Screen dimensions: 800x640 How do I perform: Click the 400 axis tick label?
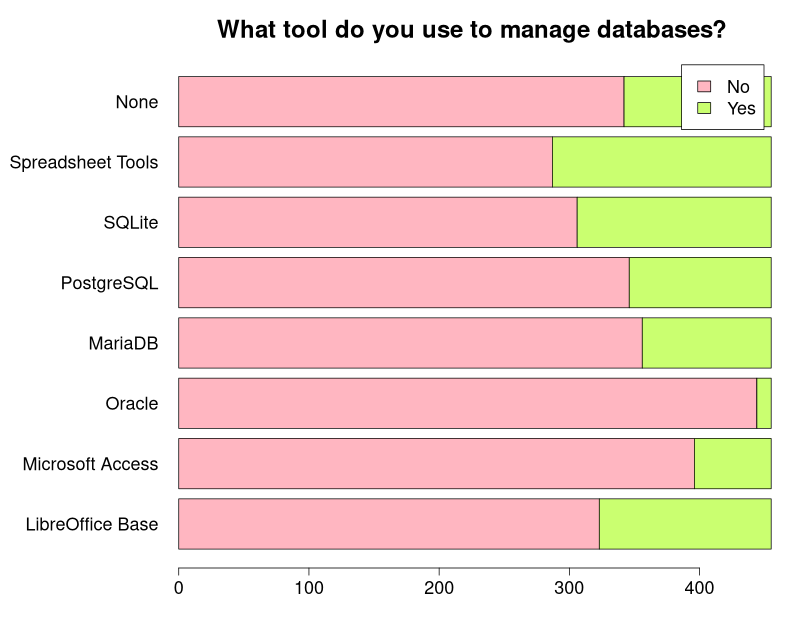[699, 588]
